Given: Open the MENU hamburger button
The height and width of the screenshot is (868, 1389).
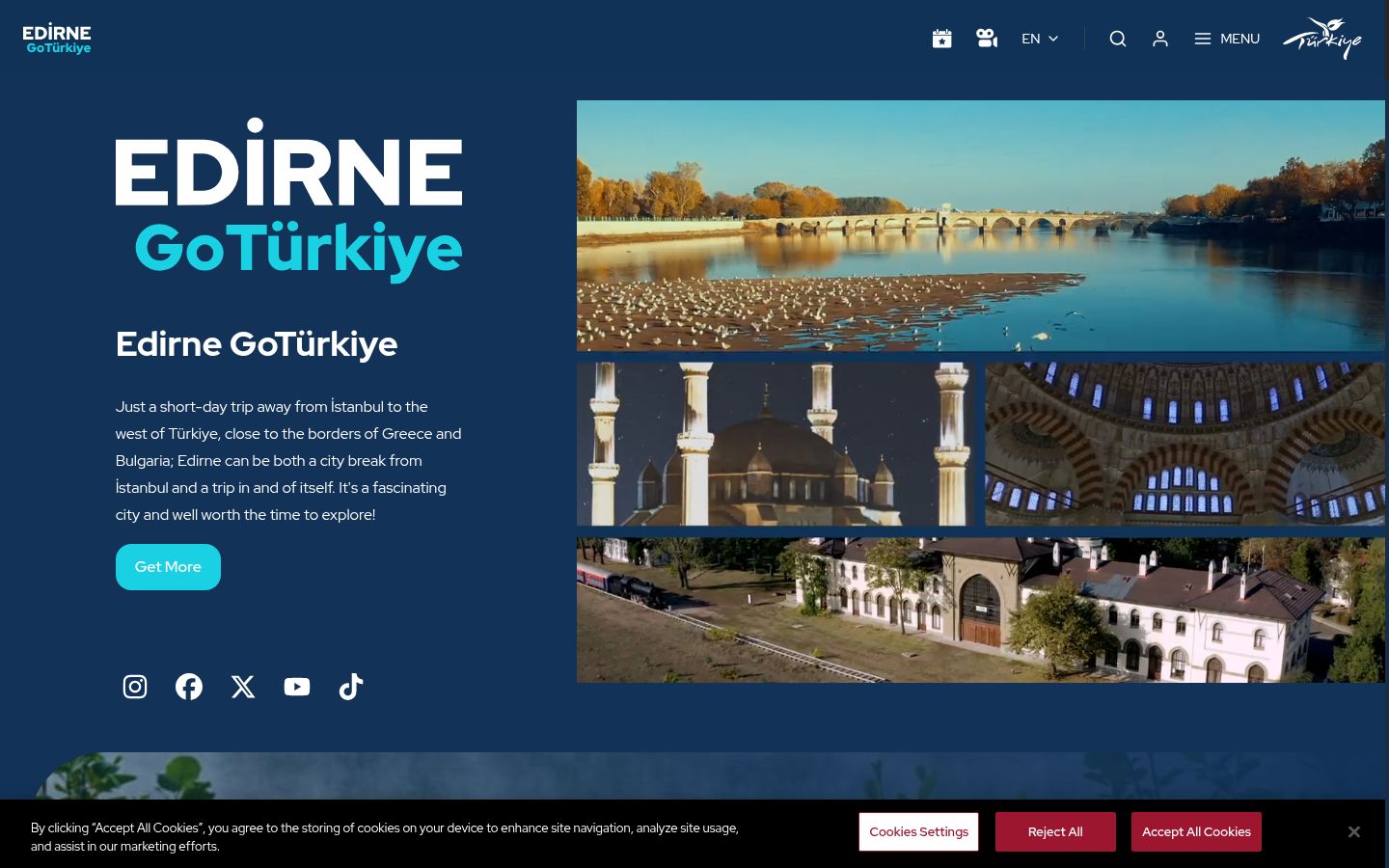Looking at the screenshot, I should point(1227,39).
